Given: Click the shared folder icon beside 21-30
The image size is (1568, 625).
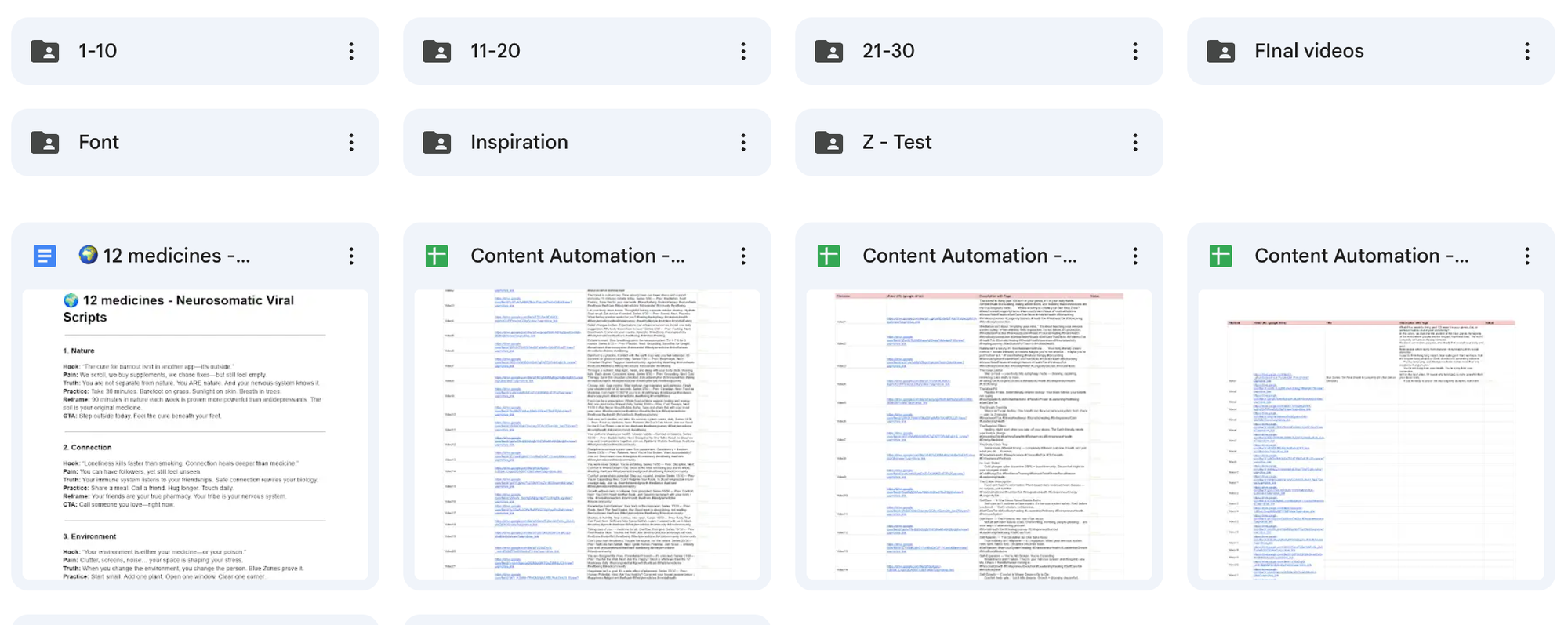Looking at the screenshot, I should tap(829, 52).
